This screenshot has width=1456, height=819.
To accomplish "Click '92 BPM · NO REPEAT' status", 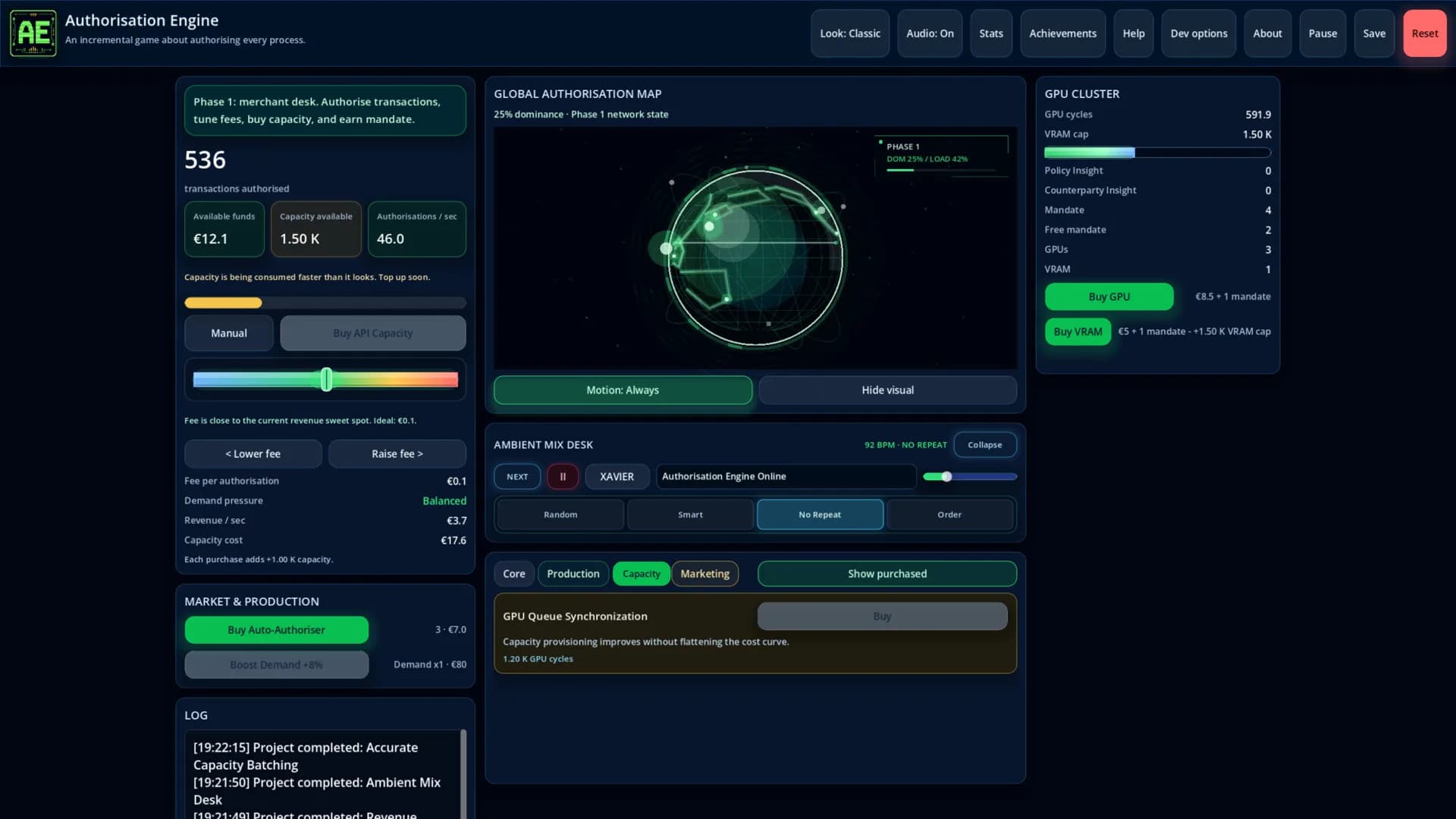I will point(905,444).
